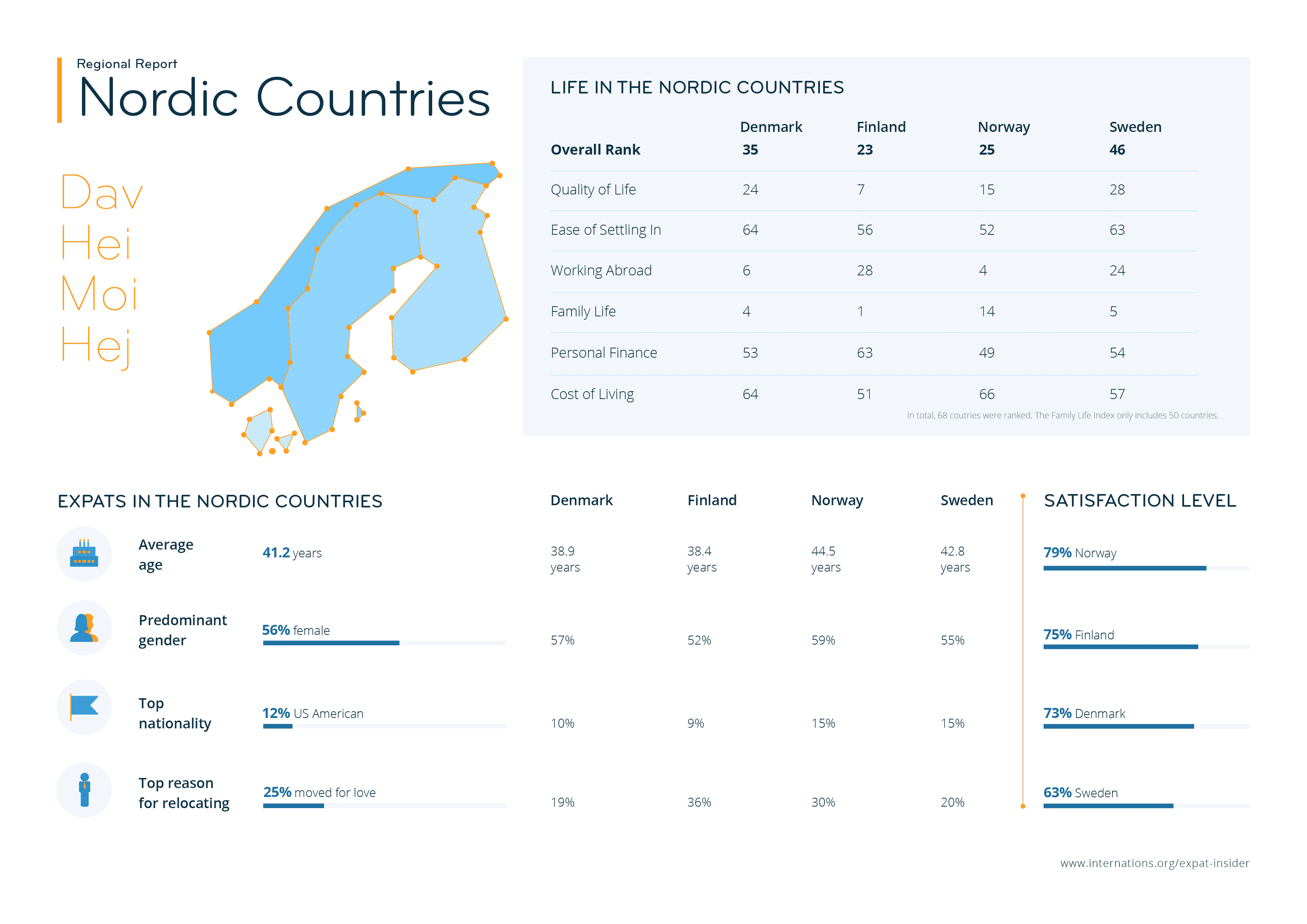Click the person top reason for relocating icon
This screenshot has height=924, width=1307.
click(x=84, y=789)
